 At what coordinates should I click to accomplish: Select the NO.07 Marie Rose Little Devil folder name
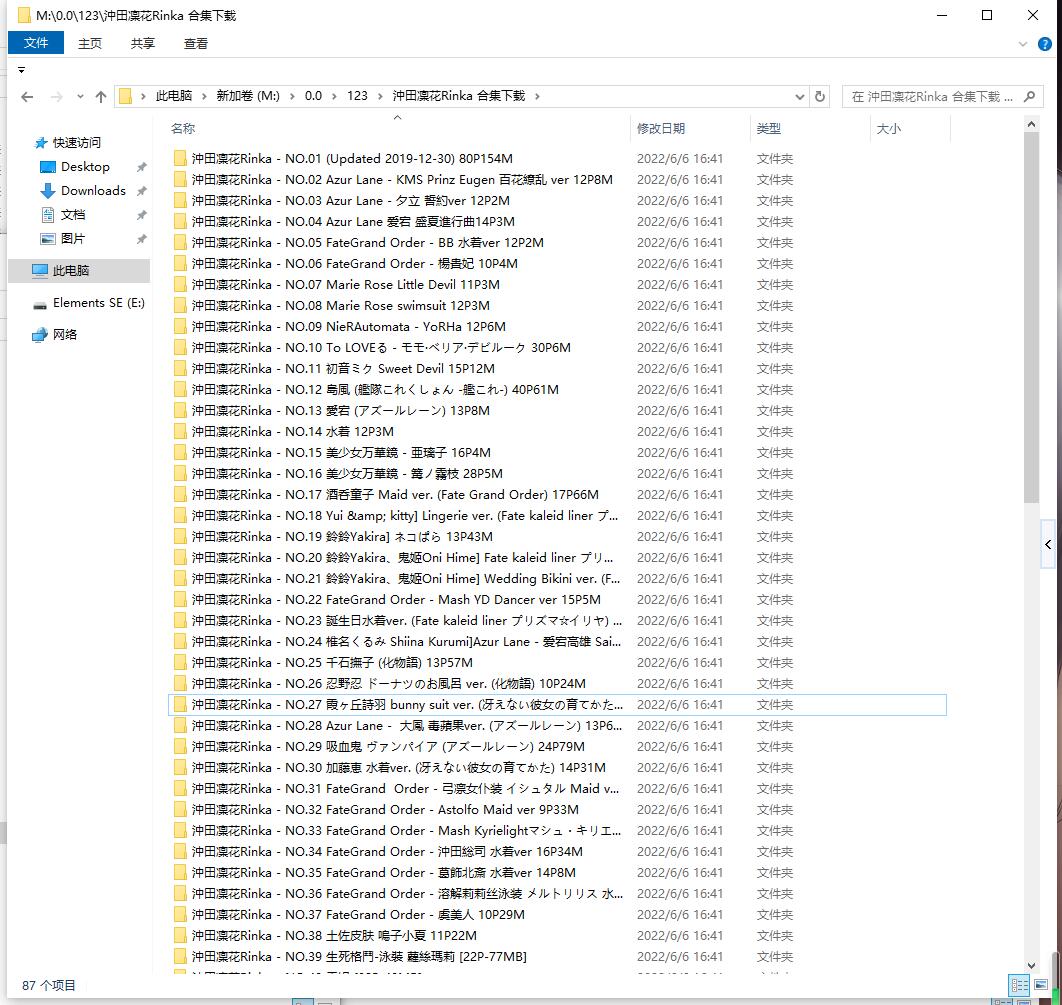(345, 284)
